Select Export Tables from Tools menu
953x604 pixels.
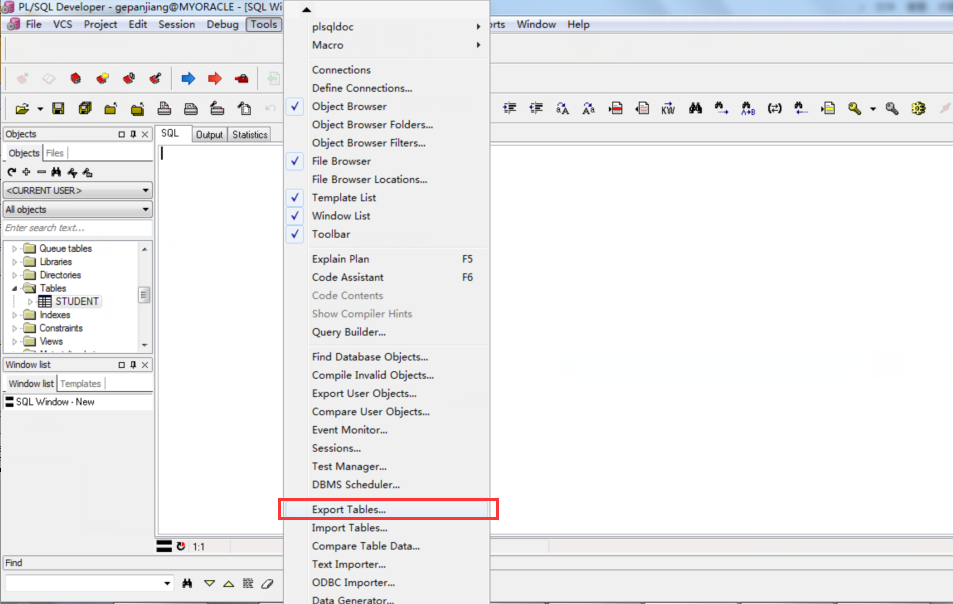click(x=349, y=510)
